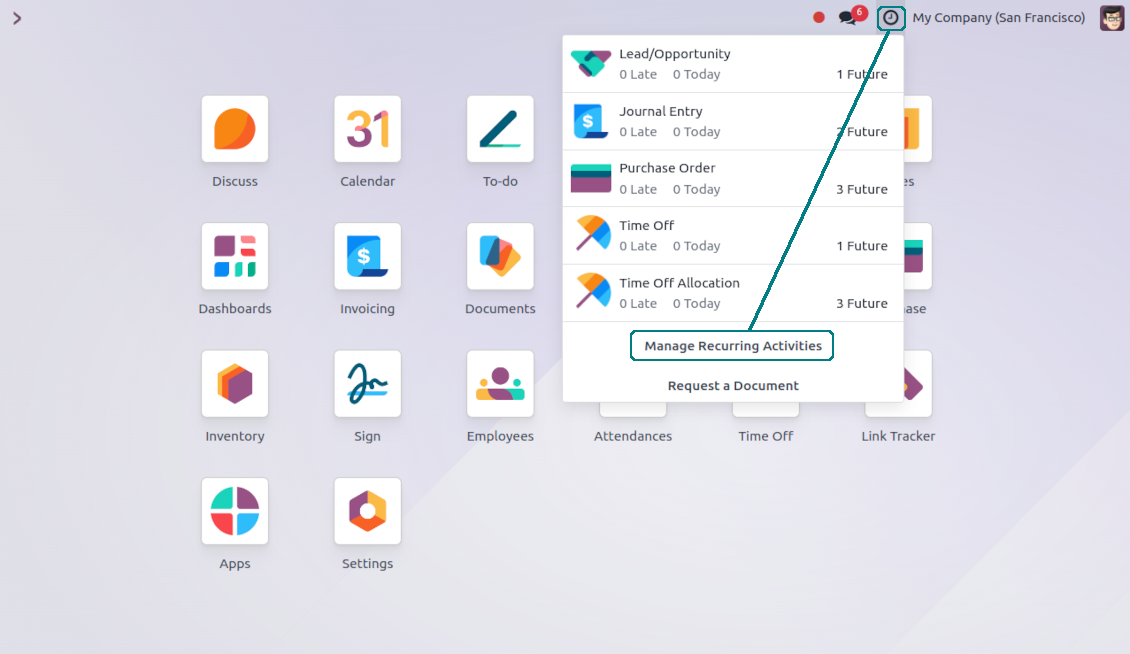Open the Apps module

pyautogui.click(x=235, y=511)
